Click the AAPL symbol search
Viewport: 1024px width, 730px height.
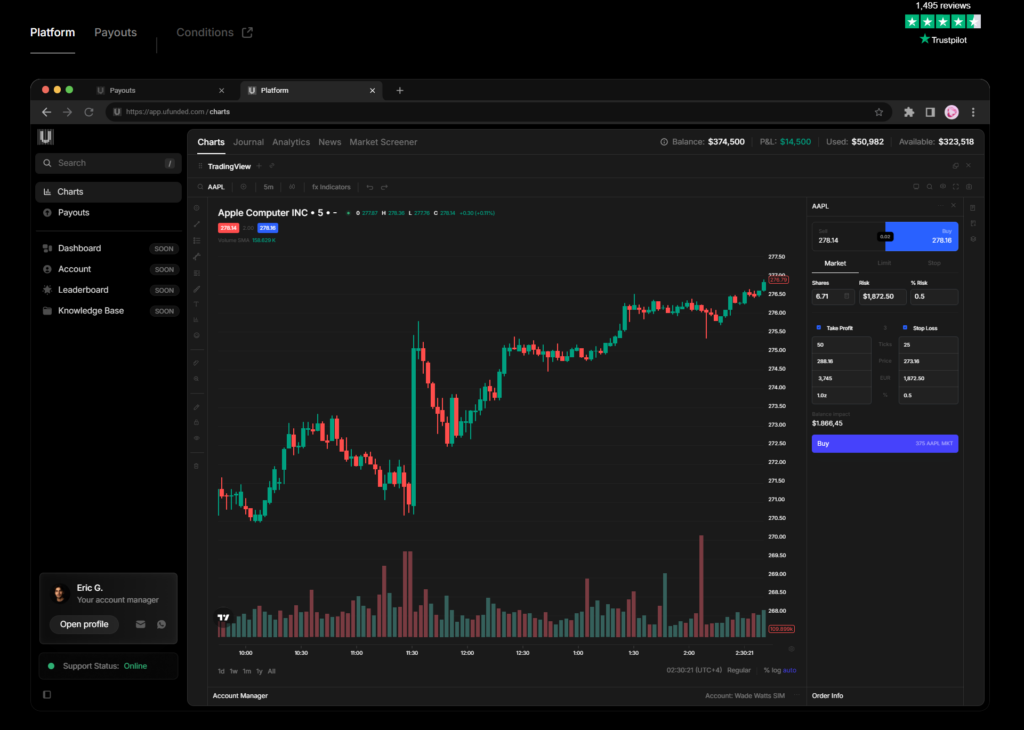[212, 187]
